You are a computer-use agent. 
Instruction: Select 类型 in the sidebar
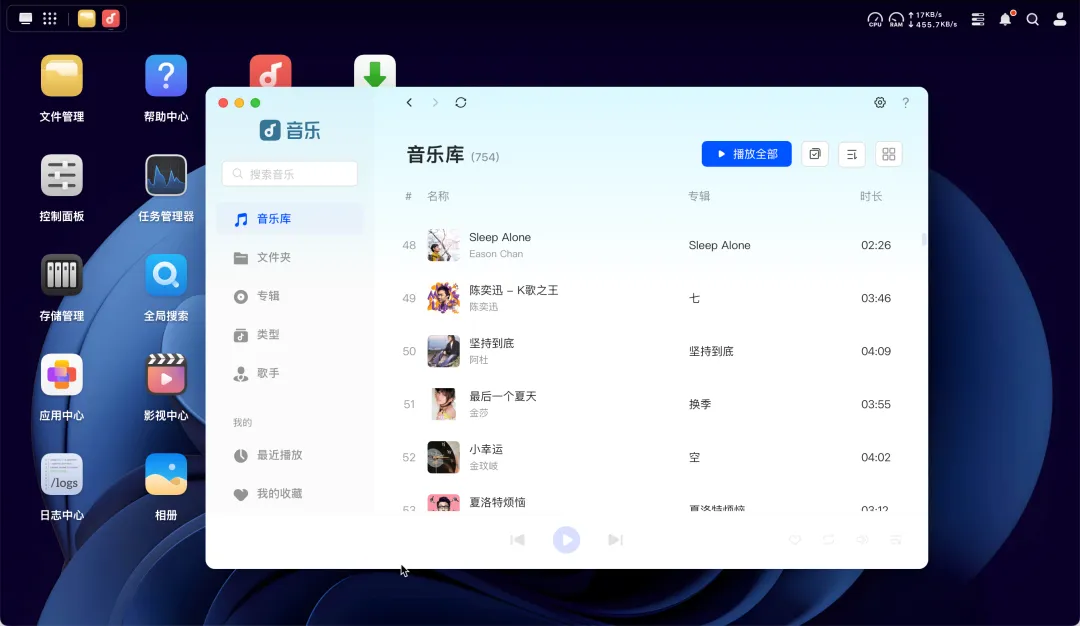pos(290,335)
